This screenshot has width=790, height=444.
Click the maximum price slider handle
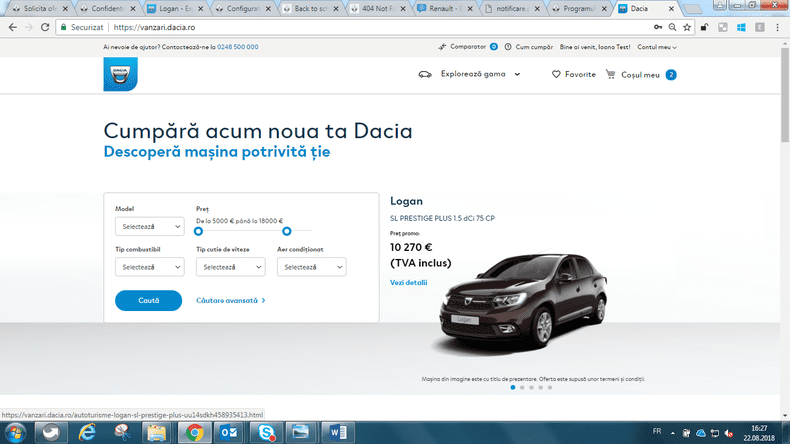click(x=287, y=231)
